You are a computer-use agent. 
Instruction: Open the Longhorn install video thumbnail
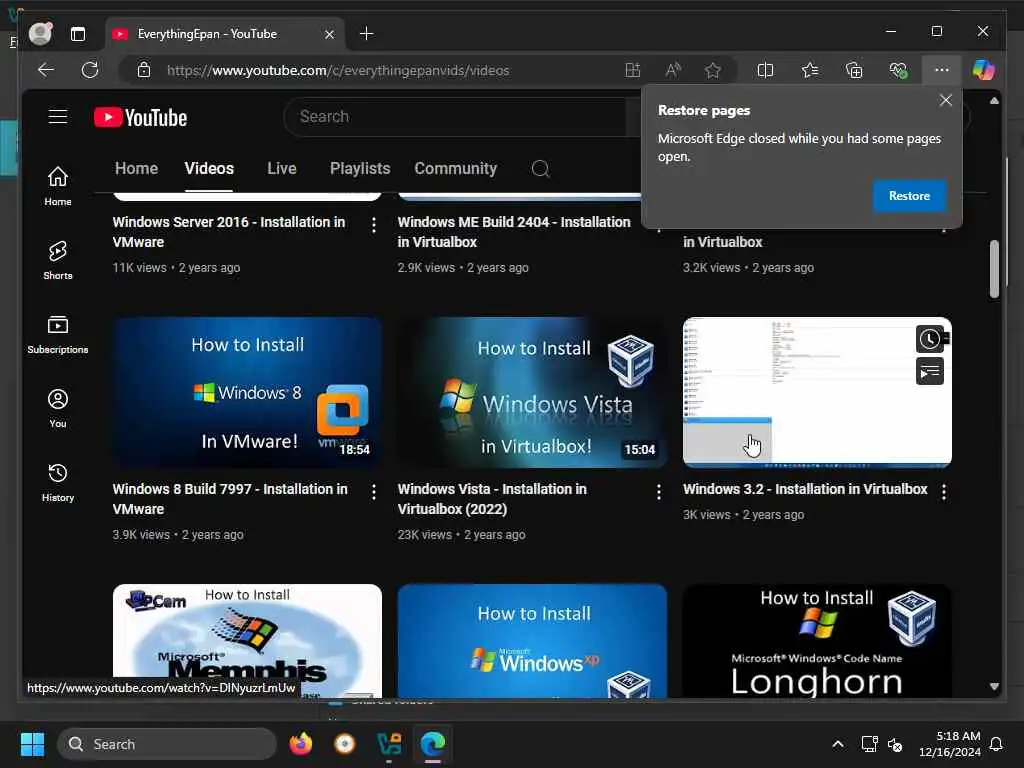817,641
